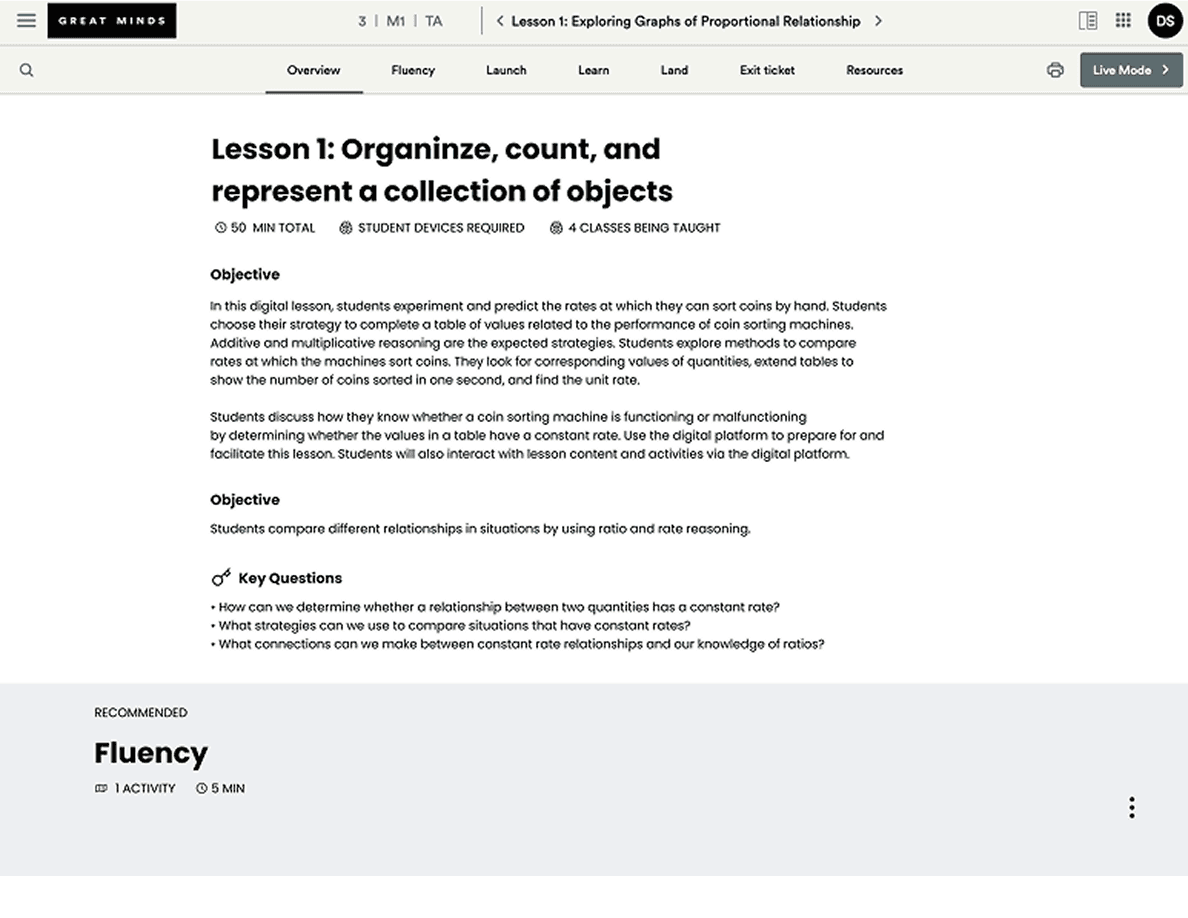Click the search magnifier icon

point(27,70)
